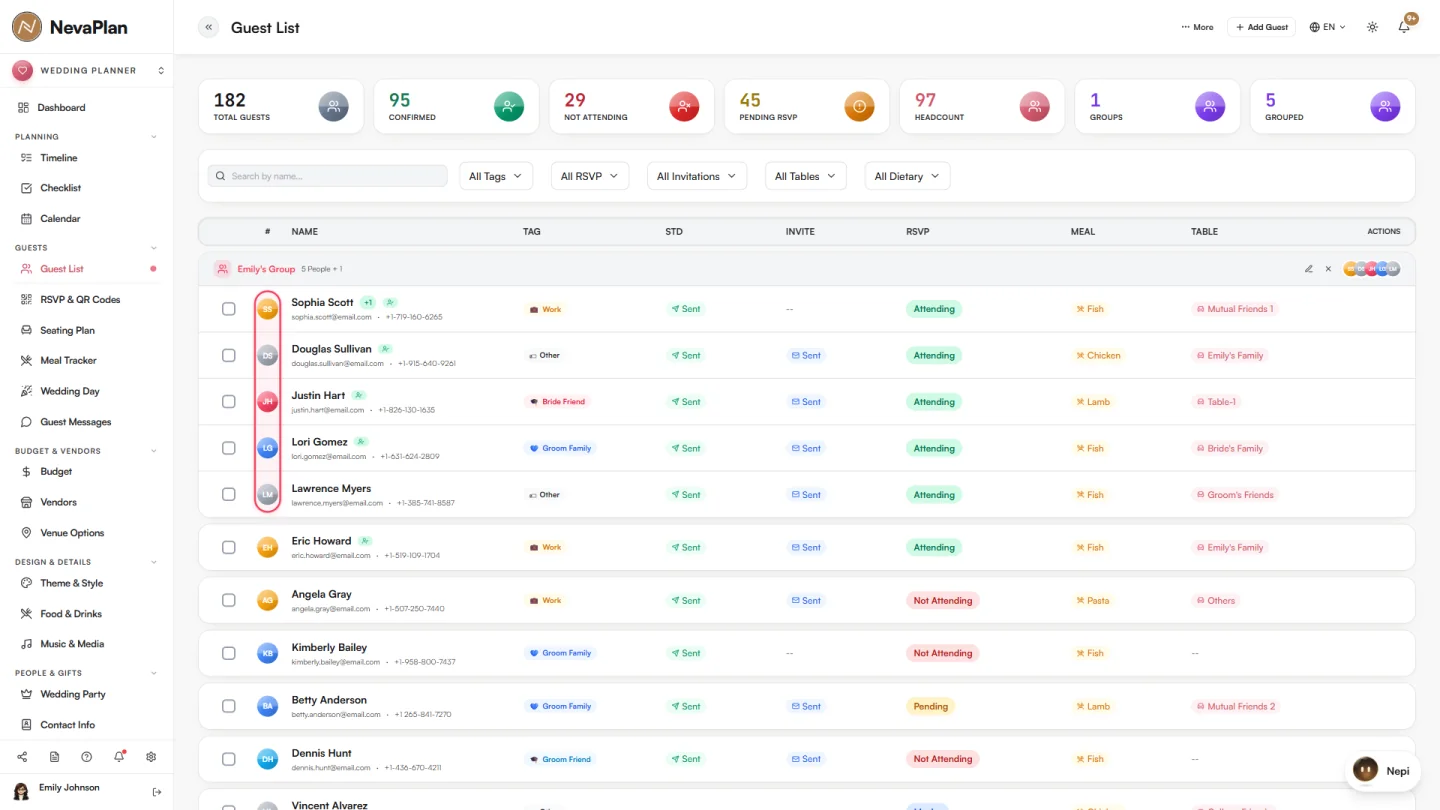Image resolution: width=1440 pixels, height=810 pixels.
Task: Click the Attending badge for Sophia Scott
Action: tap(934, 309)
